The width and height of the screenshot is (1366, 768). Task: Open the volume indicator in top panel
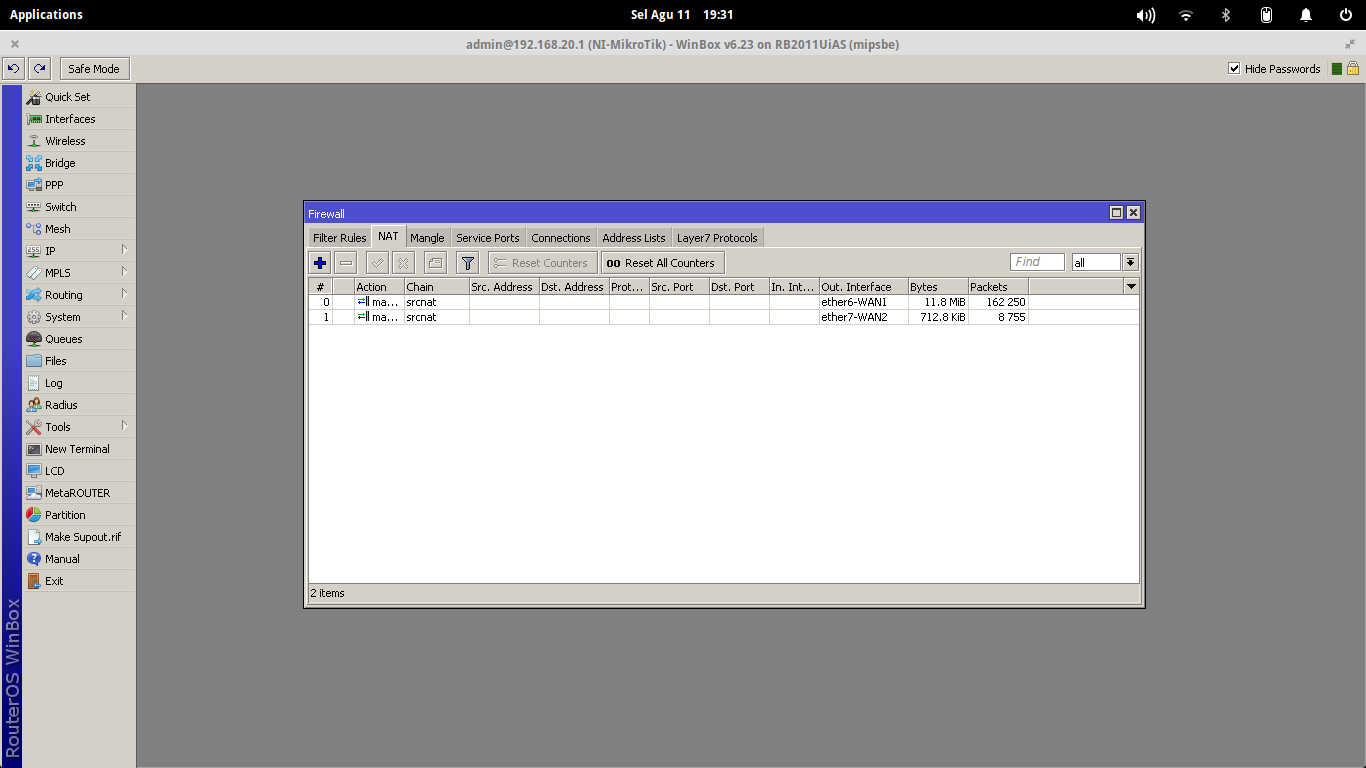[x=1146, y=15]
